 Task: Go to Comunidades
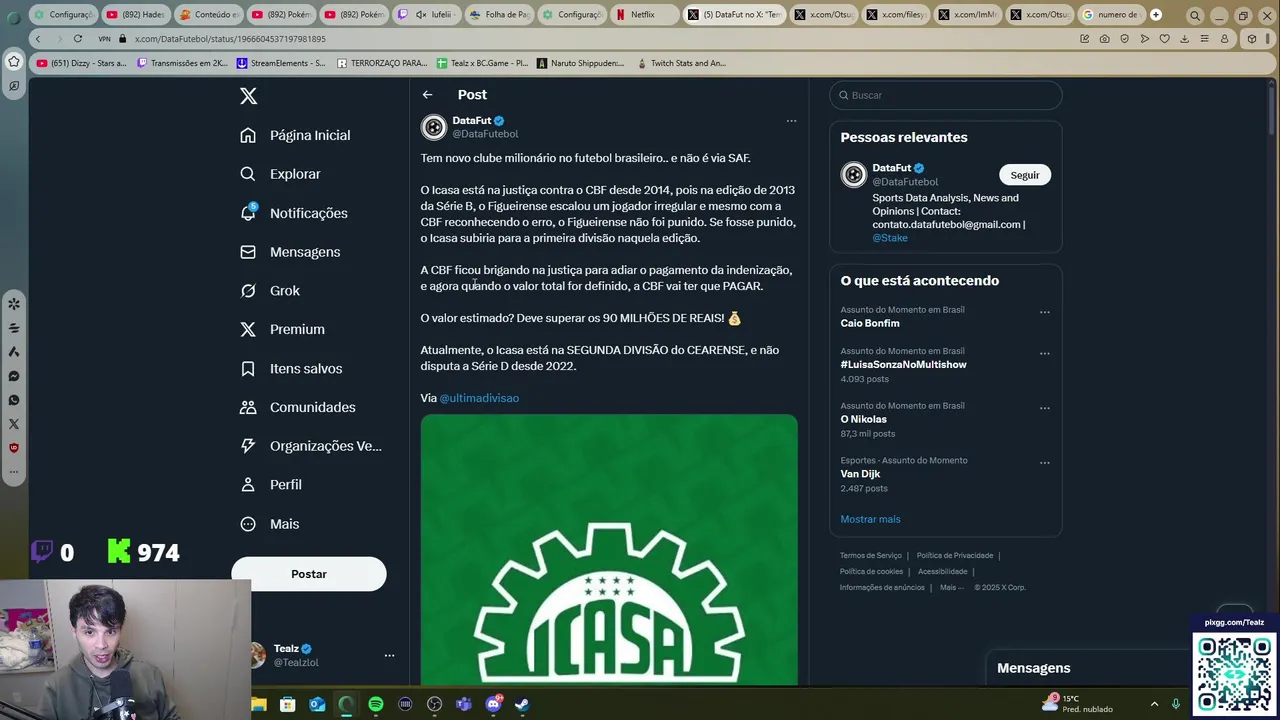click(x=298, y=407)
